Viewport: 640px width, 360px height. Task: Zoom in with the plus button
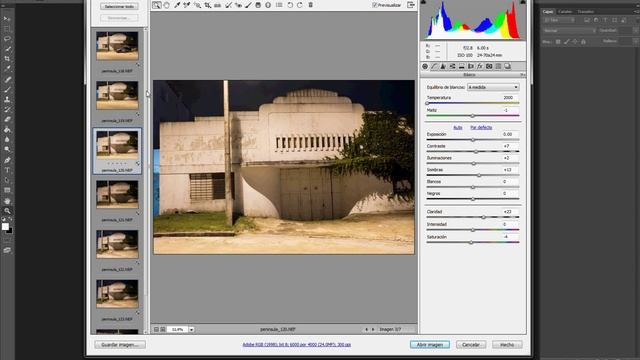click(163, 329)
